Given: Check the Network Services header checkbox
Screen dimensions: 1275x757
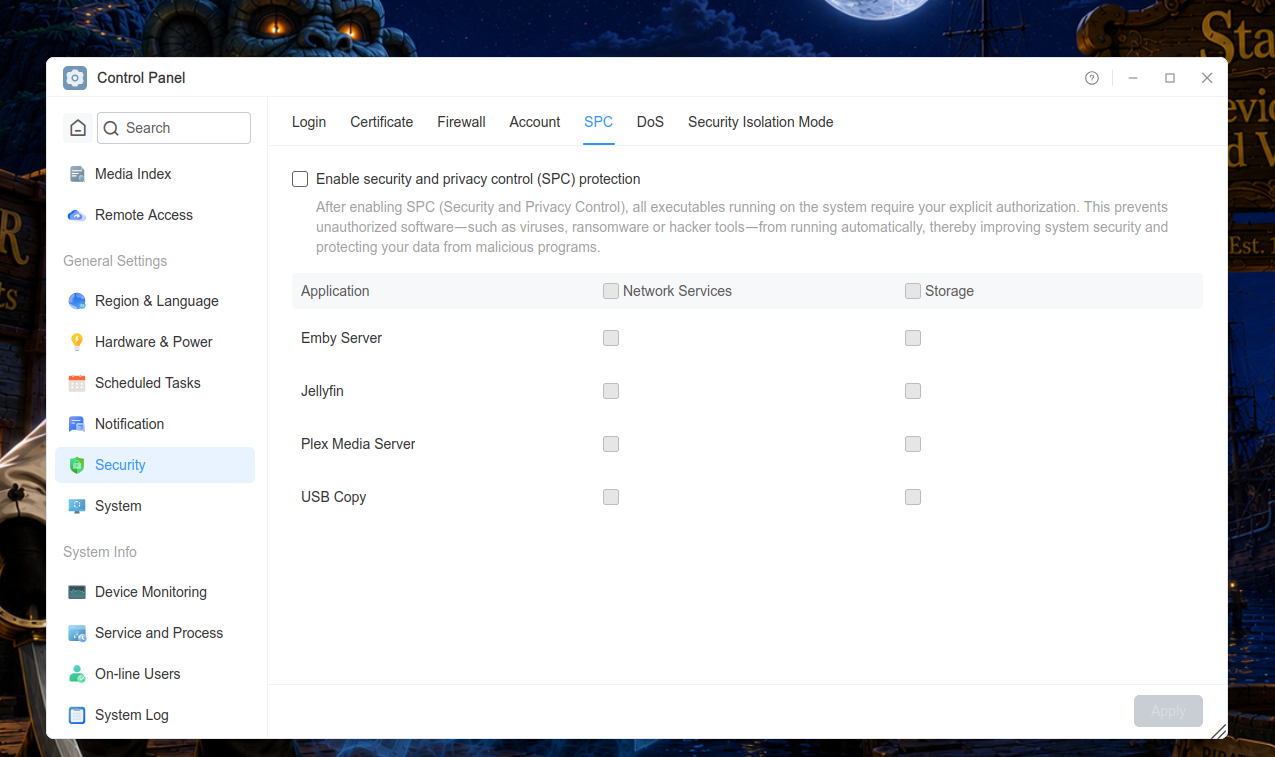Looking at the screenshot, I should click(x=611, y=291).
